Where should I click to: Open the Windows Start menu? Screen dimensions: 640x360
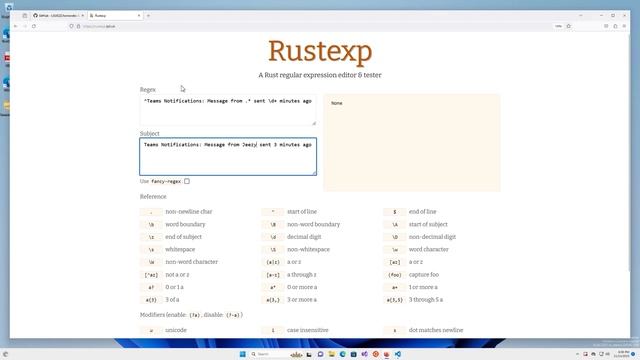click(x=242, y=354)
